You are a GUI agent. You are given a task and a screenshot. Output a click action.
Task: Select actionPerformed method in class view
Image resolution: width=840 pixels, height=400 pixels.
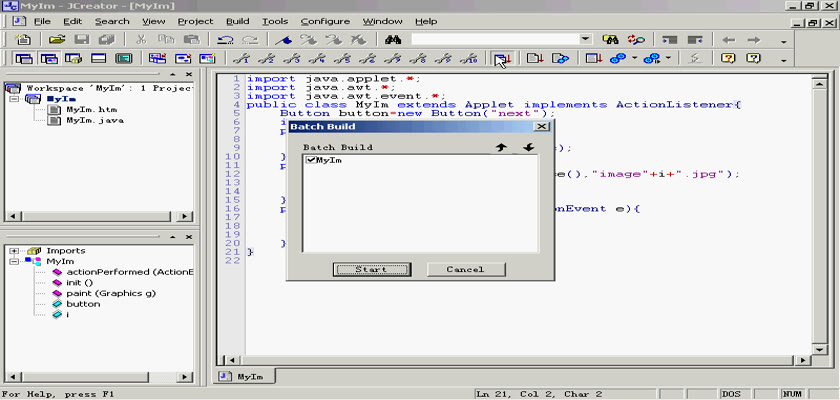(130, 272)
